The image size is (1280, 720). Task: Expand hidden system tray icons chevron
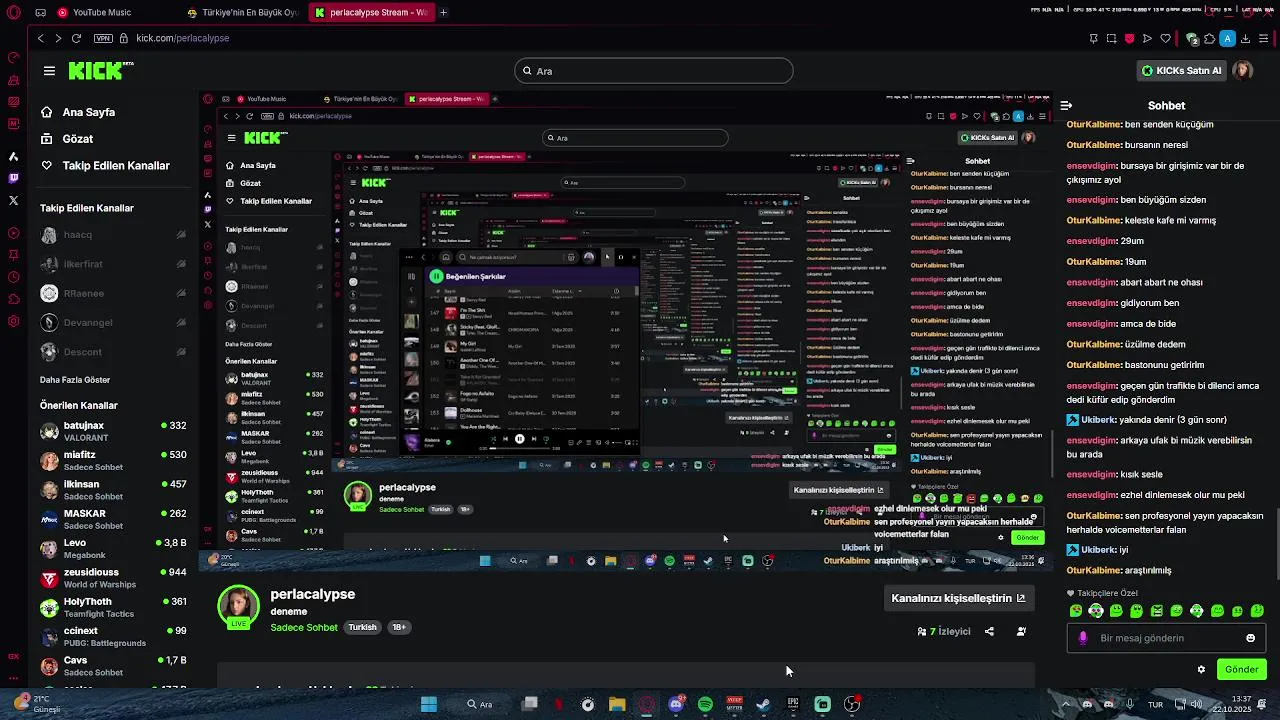(x=1064, y=704)
